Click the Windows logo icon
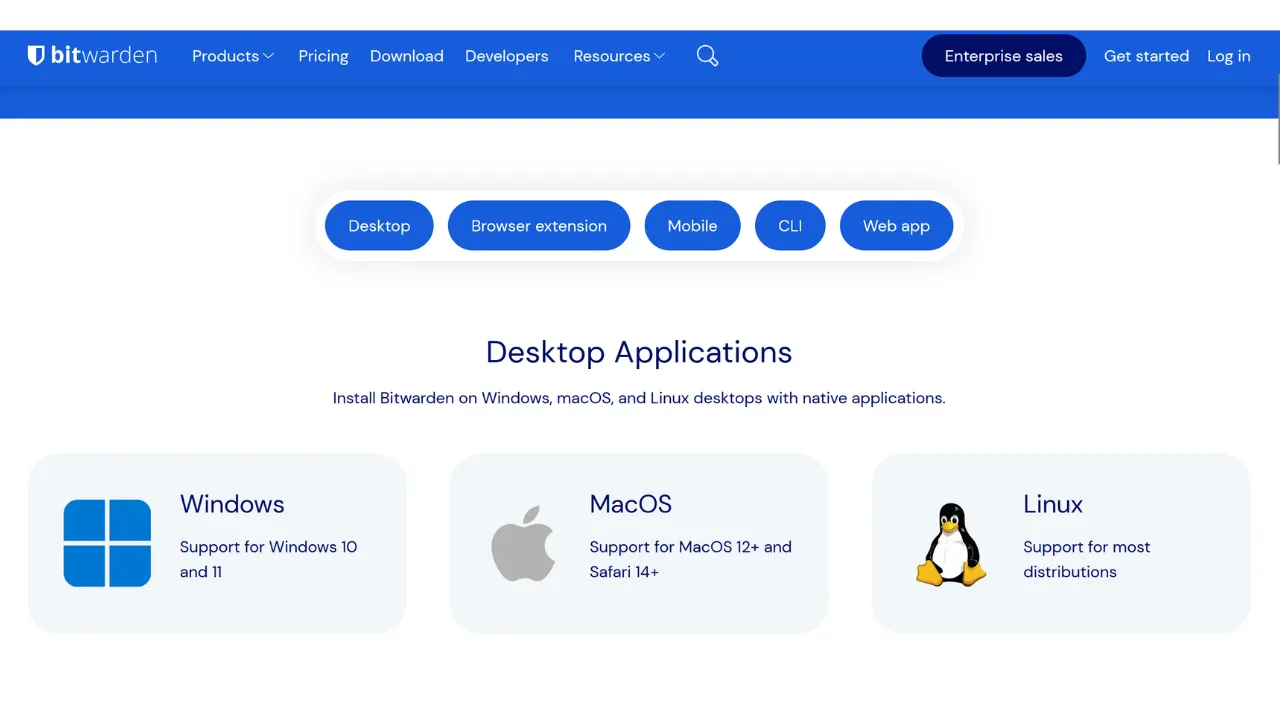Screen dimensions: 1280x711 [x=107, y=543]
